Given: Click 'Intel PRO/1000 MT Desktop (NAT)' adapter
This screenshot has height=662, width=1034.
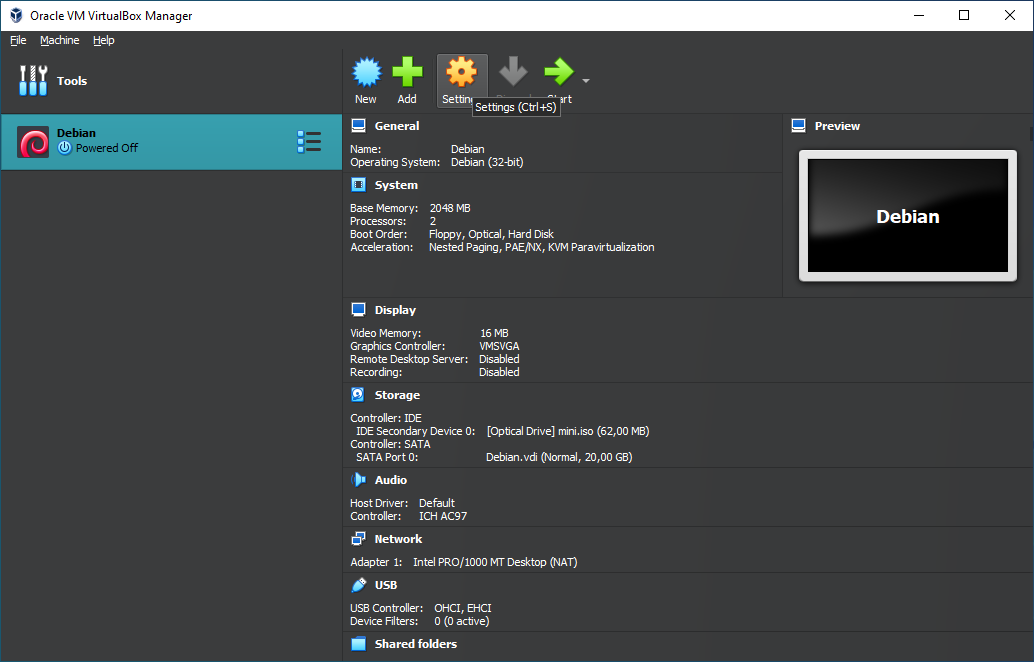Looking at the screenshot, I should (495, 562).
